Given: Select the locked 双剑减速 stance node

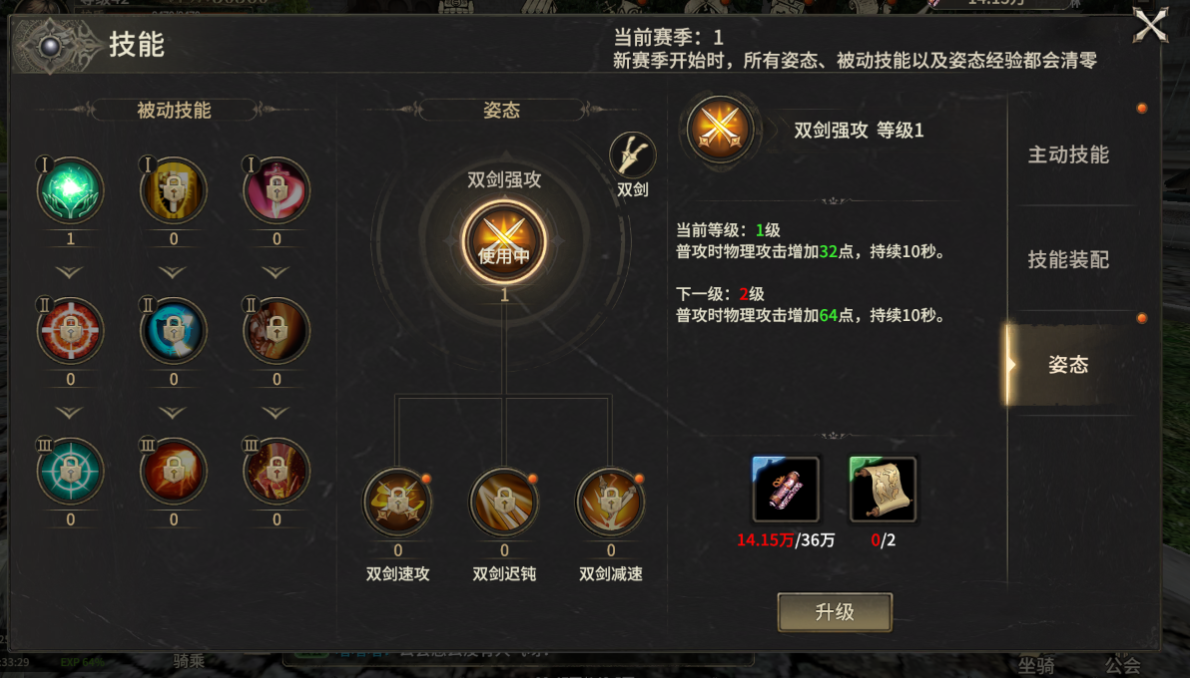Looking at the screenshot, I should 610,501.
